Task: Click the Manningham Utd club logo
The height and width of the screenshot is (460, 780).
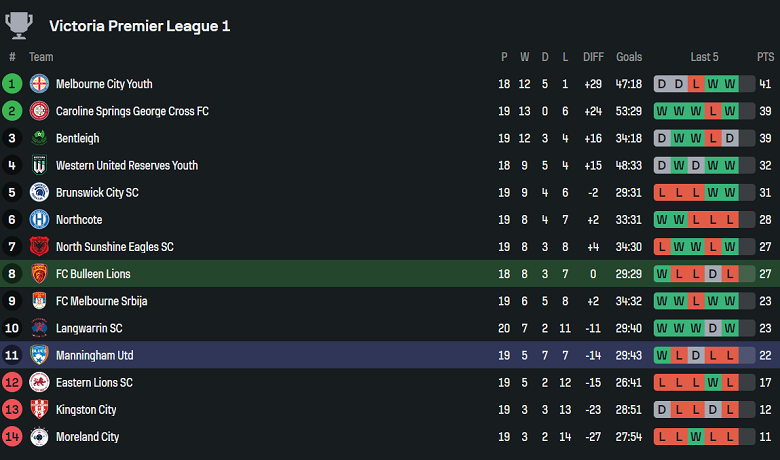Action: tap(39, 355)
